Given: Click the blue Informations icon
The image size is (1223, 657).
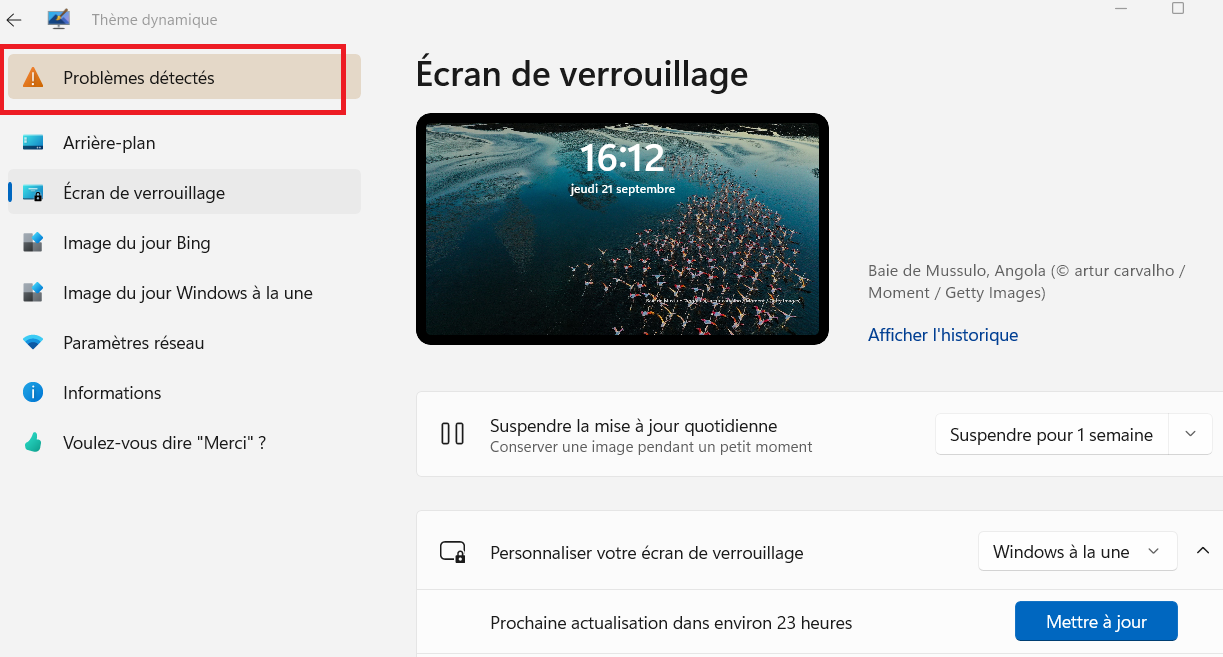Looking at the screenshot, I should click(33, 393).
